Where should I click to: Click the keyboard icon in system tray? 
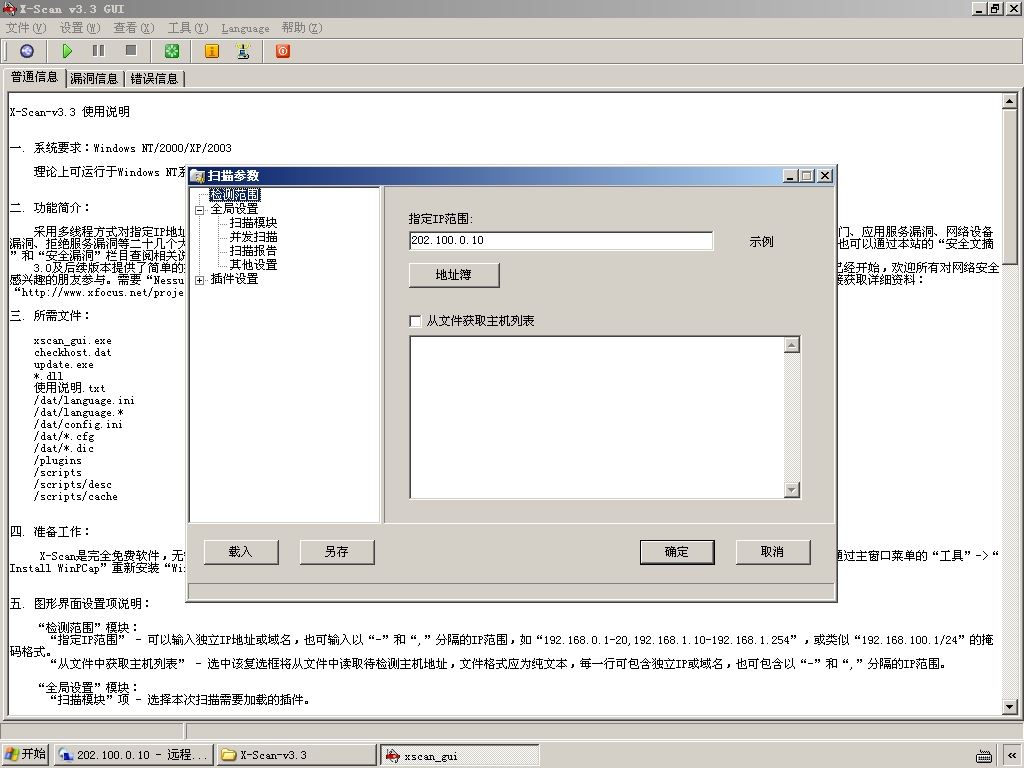pos(984,756)
